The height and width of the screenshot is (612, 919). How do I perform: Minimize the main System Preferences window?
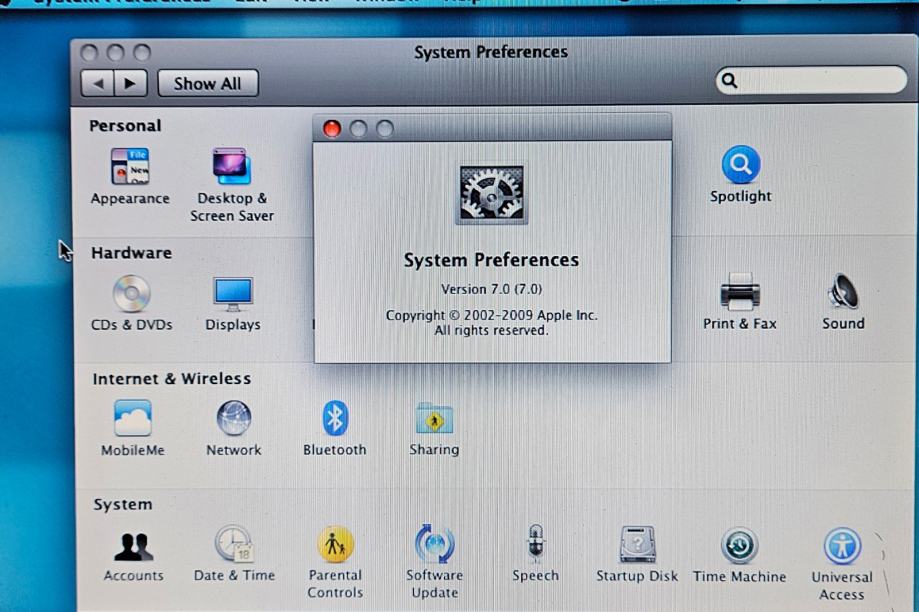point(115,53)
